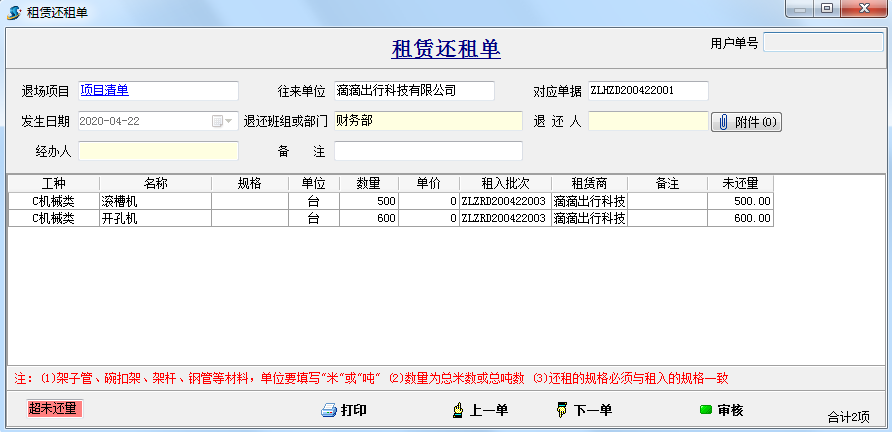Image resolution: width=892 pixels, height=432 pixels.
Task: Click the printer icon for 打印
Action: coord(329,410)
